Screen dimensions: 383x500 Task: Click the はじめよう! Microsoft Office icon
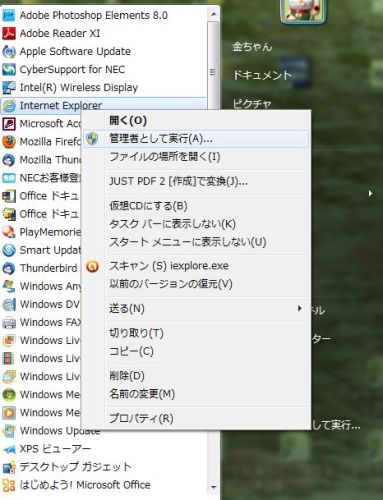[9, 485]
